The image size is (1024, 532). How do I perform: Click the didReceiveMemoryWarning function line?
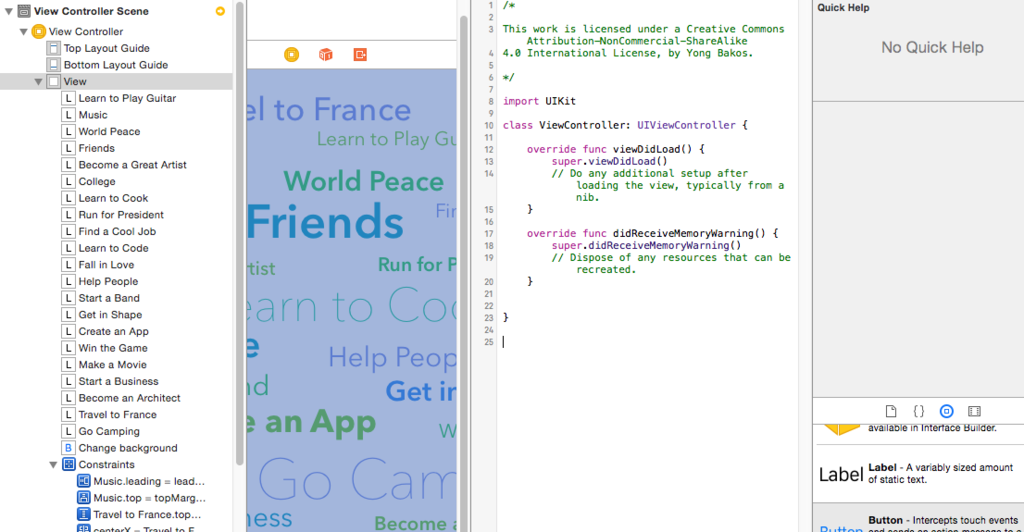click(652, 233)
